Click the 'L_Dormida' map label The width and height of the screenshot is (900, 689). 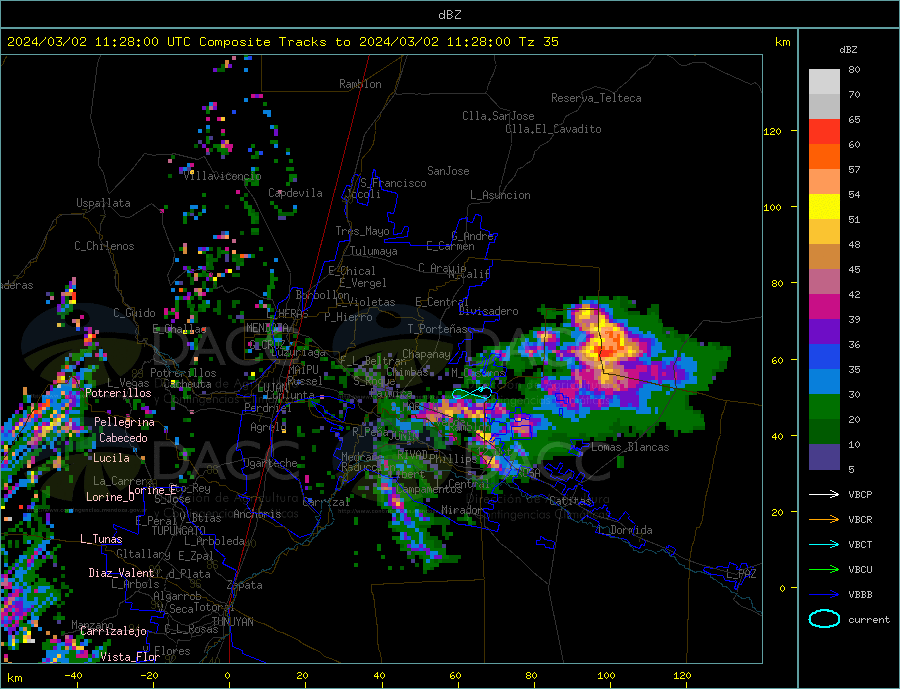tap(624, 530)
